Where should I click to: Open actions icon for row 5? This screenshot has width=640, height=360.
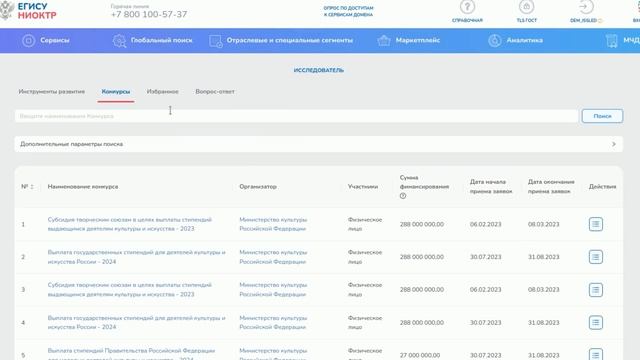pyautogui.click(x=596, y=354)
